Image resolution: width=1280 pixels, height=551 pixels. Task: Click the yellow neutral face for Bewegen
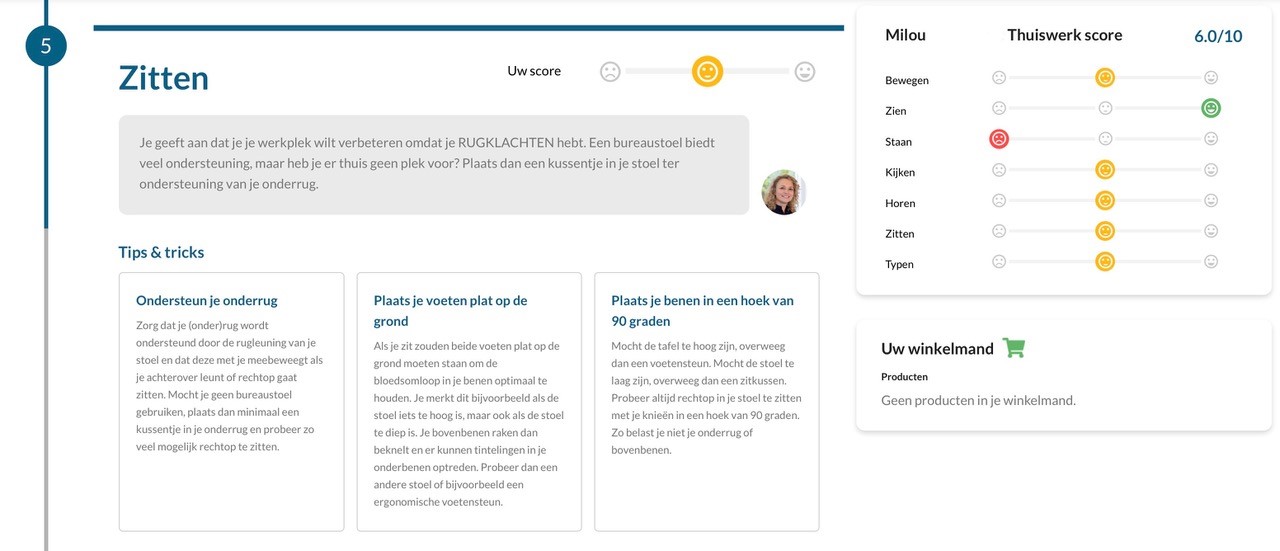point(1105,77)
